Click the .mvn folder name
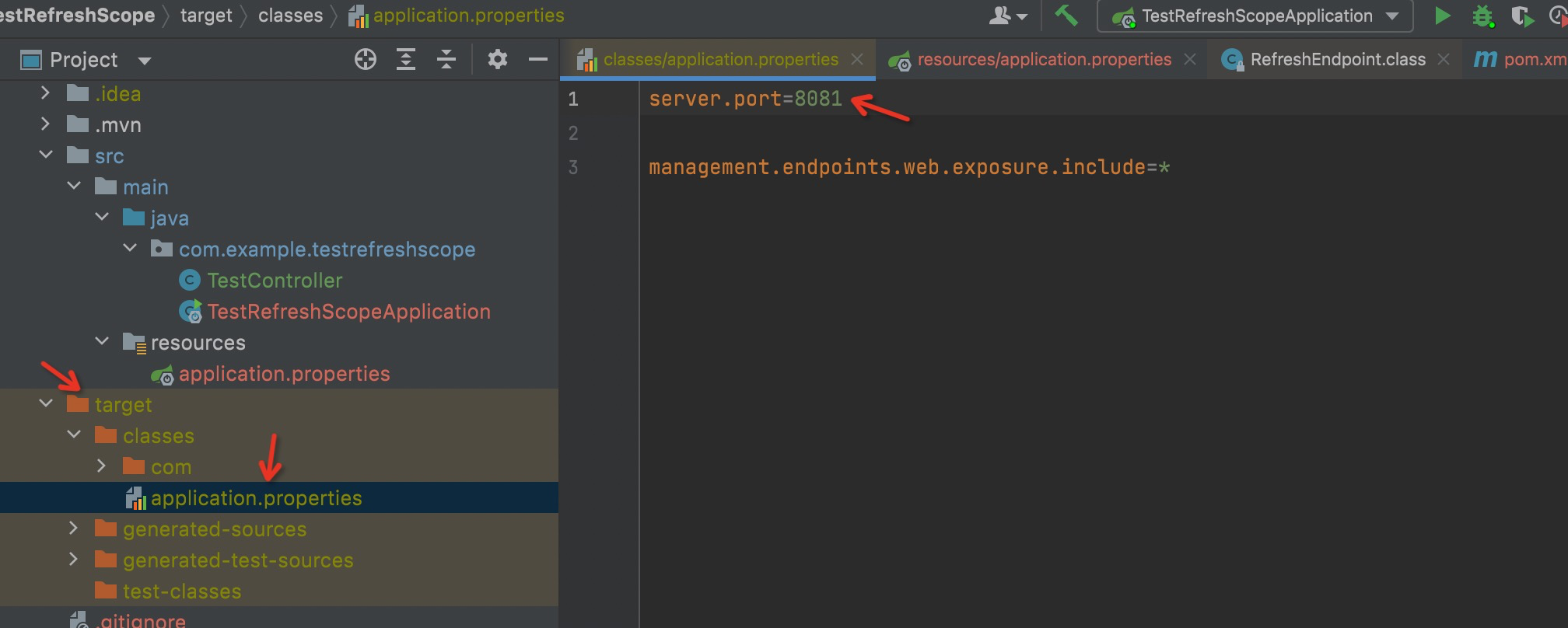 pos(117,125)
